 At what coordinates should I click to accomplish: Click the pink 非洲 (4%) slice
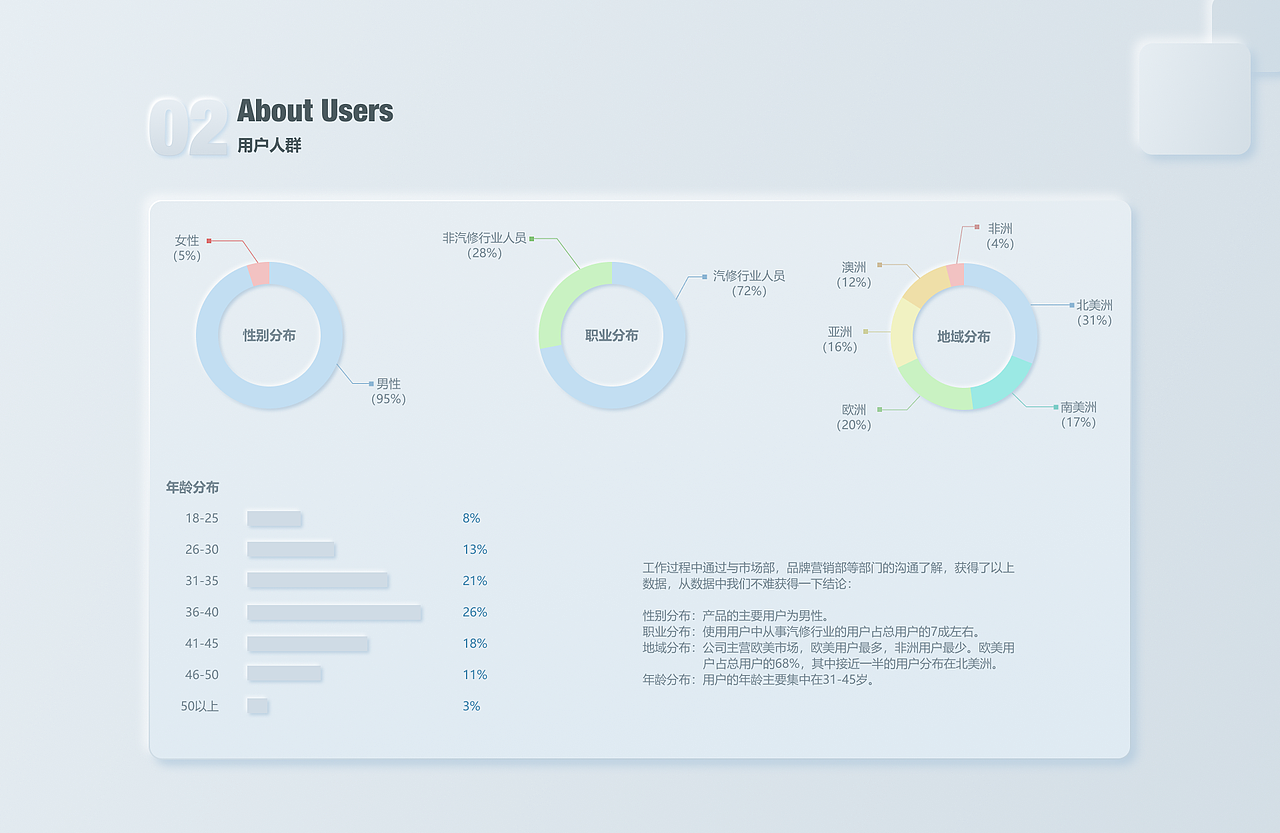[956, 272]
